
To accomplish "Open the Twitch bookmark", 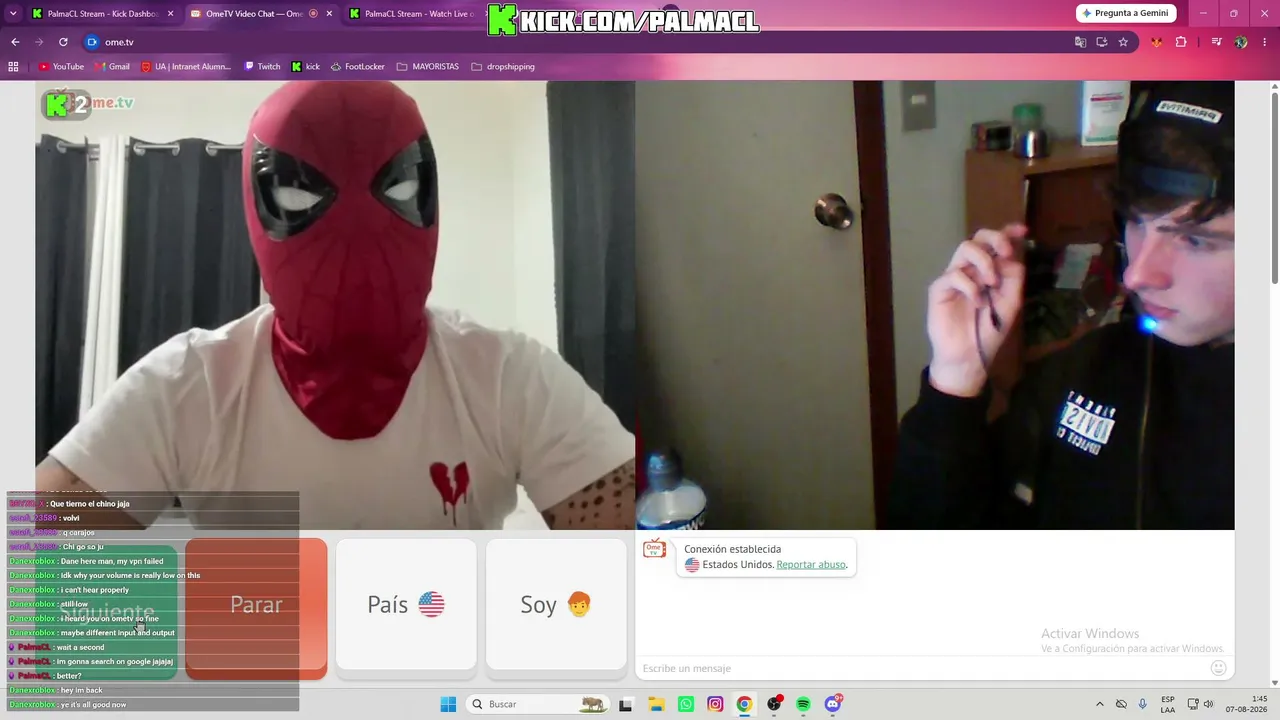I will pyautogui.click(x=262, y=67).
